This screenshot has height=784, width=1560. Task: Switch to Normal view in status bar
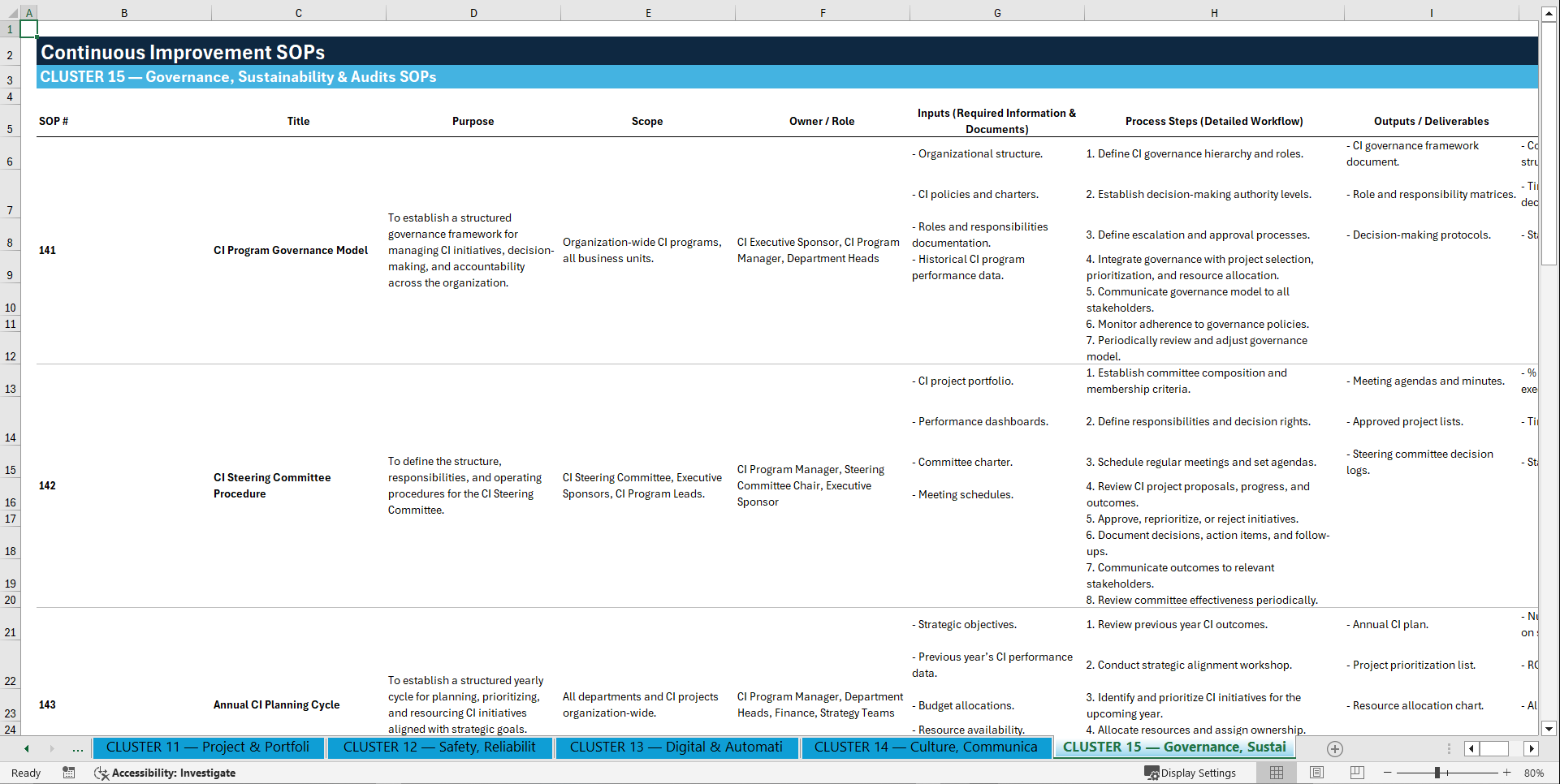pos(1276,773)
